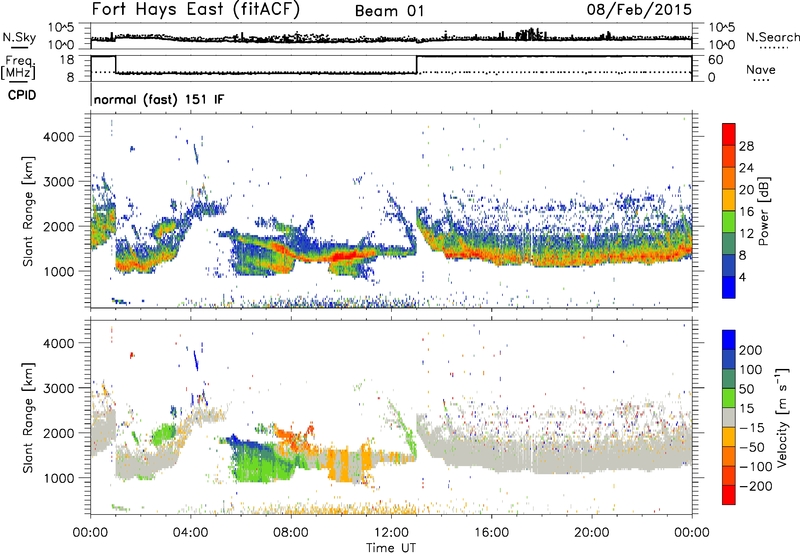The image size is (800, 554).
Task: Click the "Slant Range [km]" label of power panel
Action: [28, 212]
